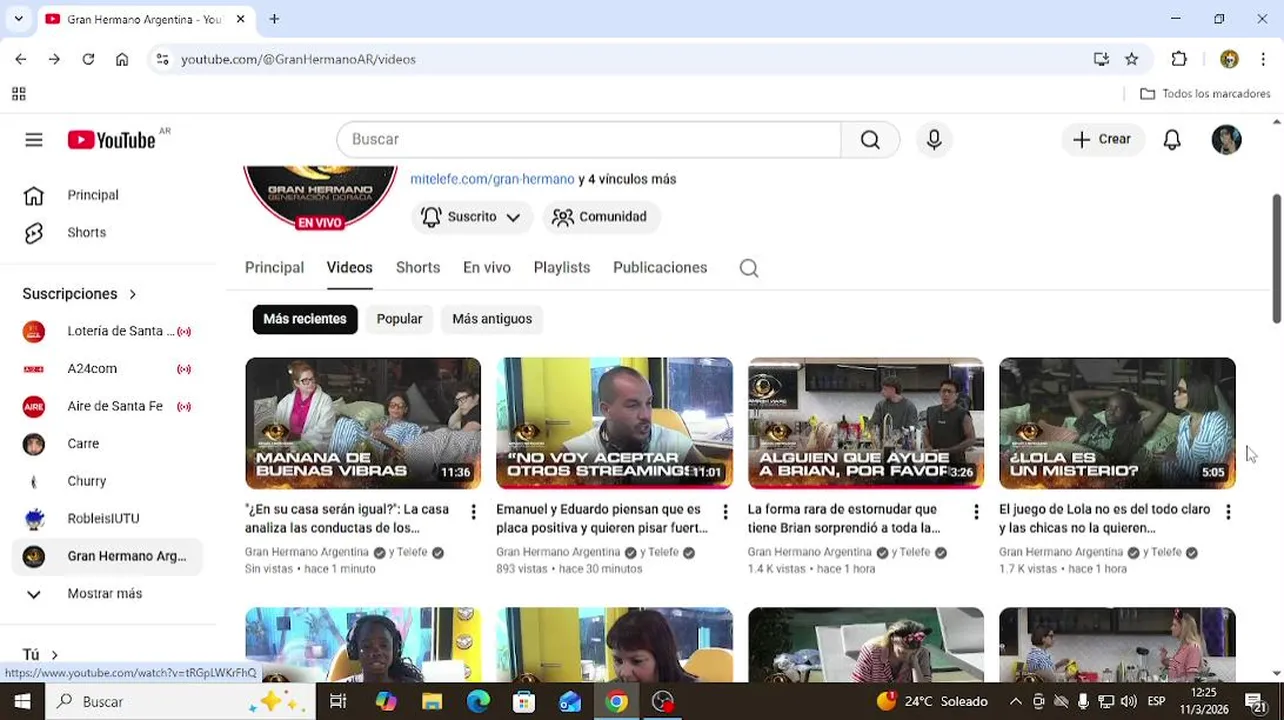1284x720 pixels.
Task: Play the 'NO VOY ACEPTAR OTROS STREAMINGS' thumbnail
Action: (614, 423)
